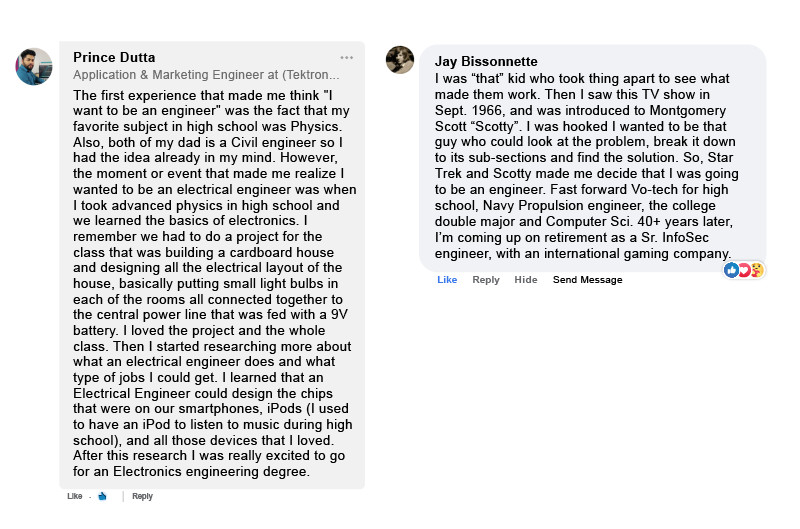
Task: Open the three-dot options on Prince Dutta's comment
Action: (x=346, y=57)
